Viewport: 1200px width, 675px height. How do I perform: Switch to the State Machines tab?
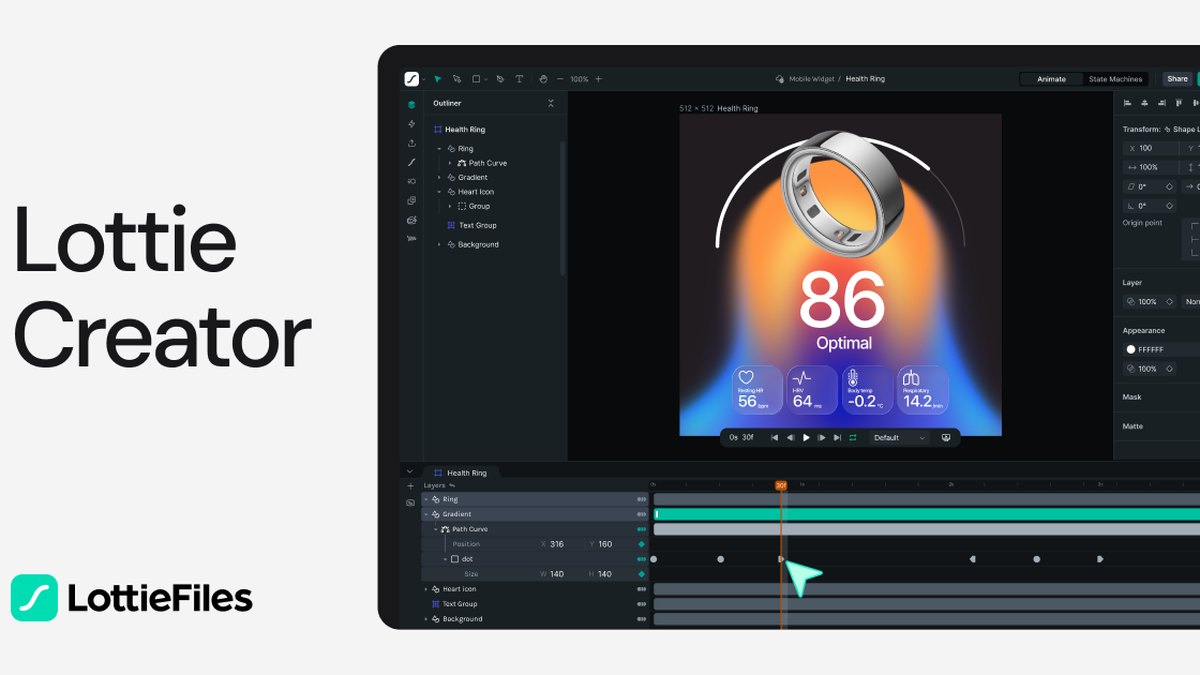(x=1115, y=79)
